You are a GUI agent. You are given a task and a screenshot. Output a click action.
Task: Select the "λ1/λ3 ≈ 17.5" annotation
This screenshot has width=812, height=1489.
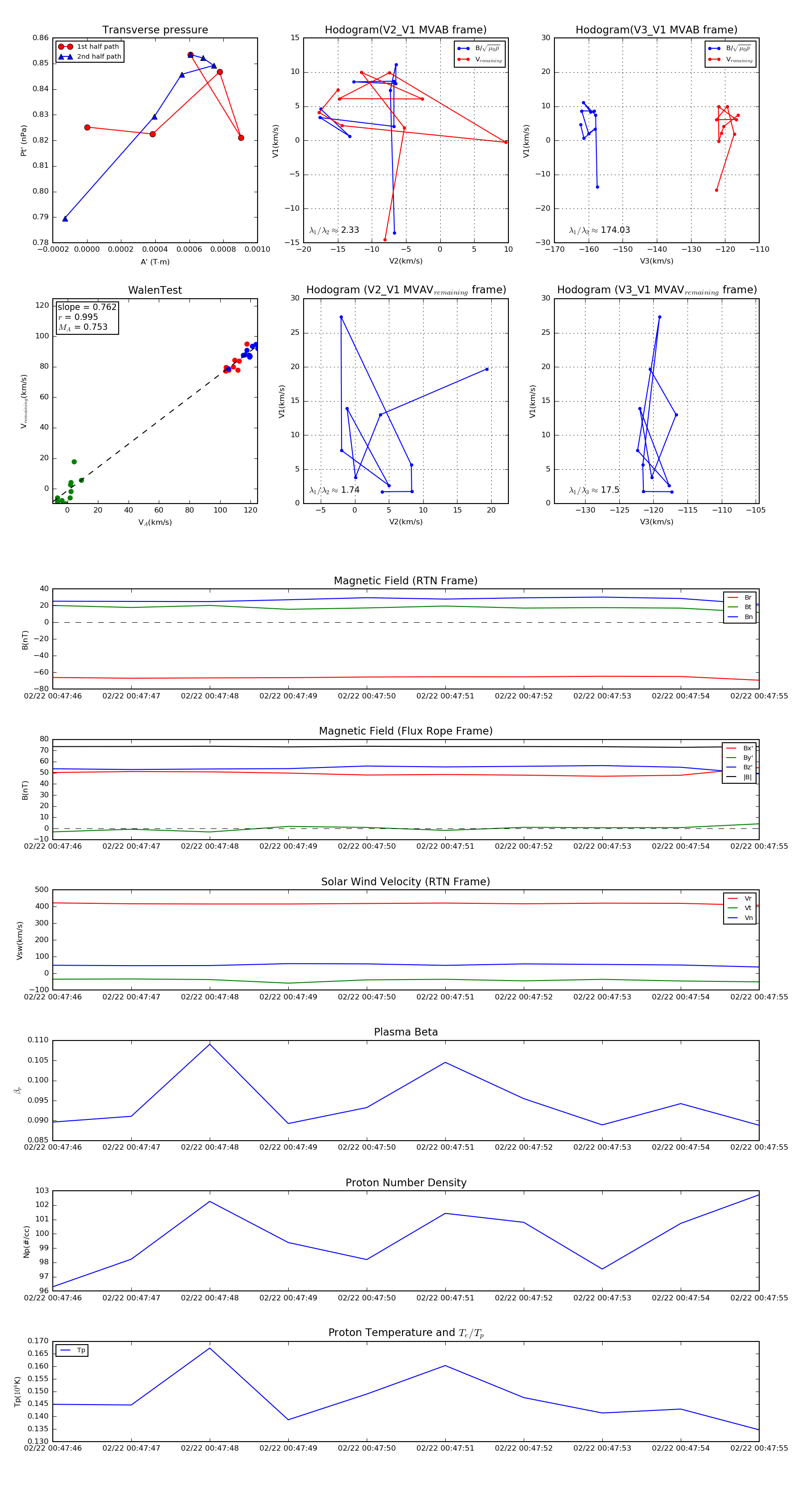coord(594,490)
